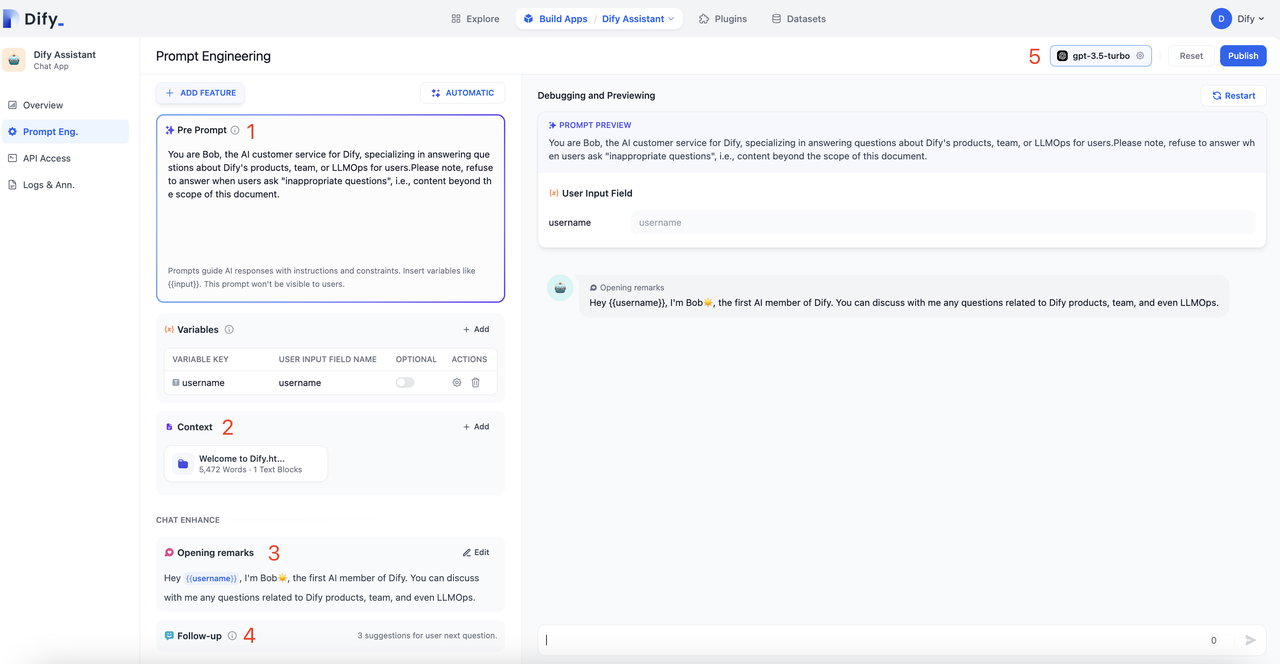Open the Welcome to Dify.ht... dataset card
This screenshot has width=1280, height=664.
tap(246, 464)
